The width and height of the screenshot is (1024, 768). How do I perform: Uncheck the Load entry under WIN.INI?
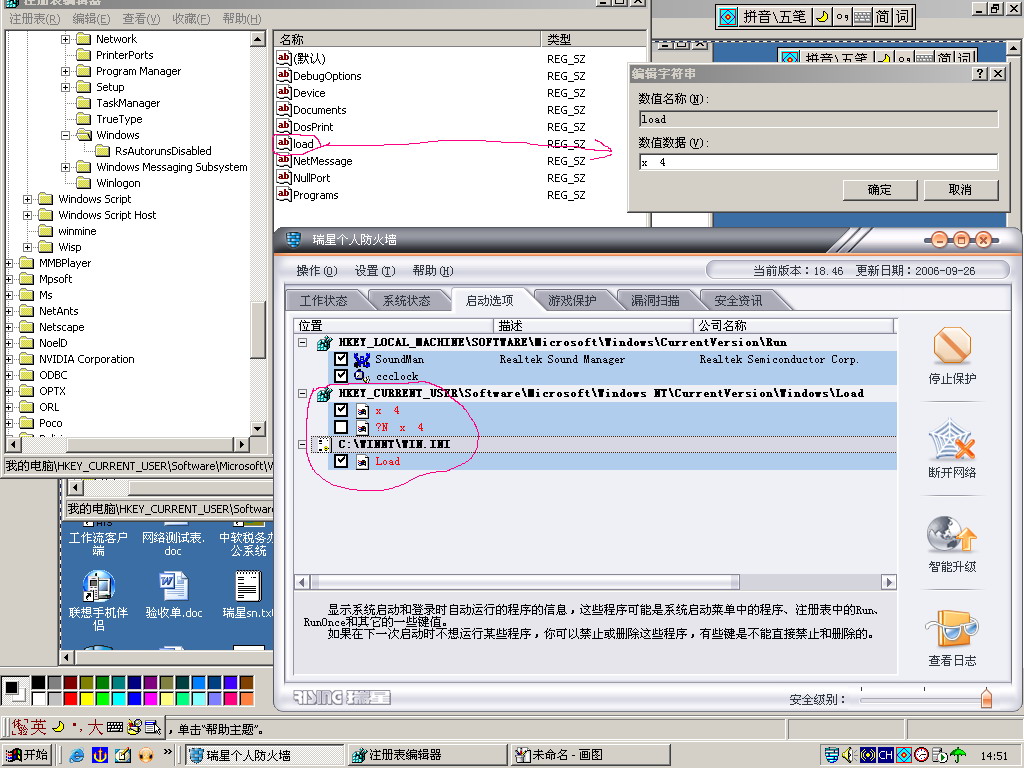[x=340, y=461]
